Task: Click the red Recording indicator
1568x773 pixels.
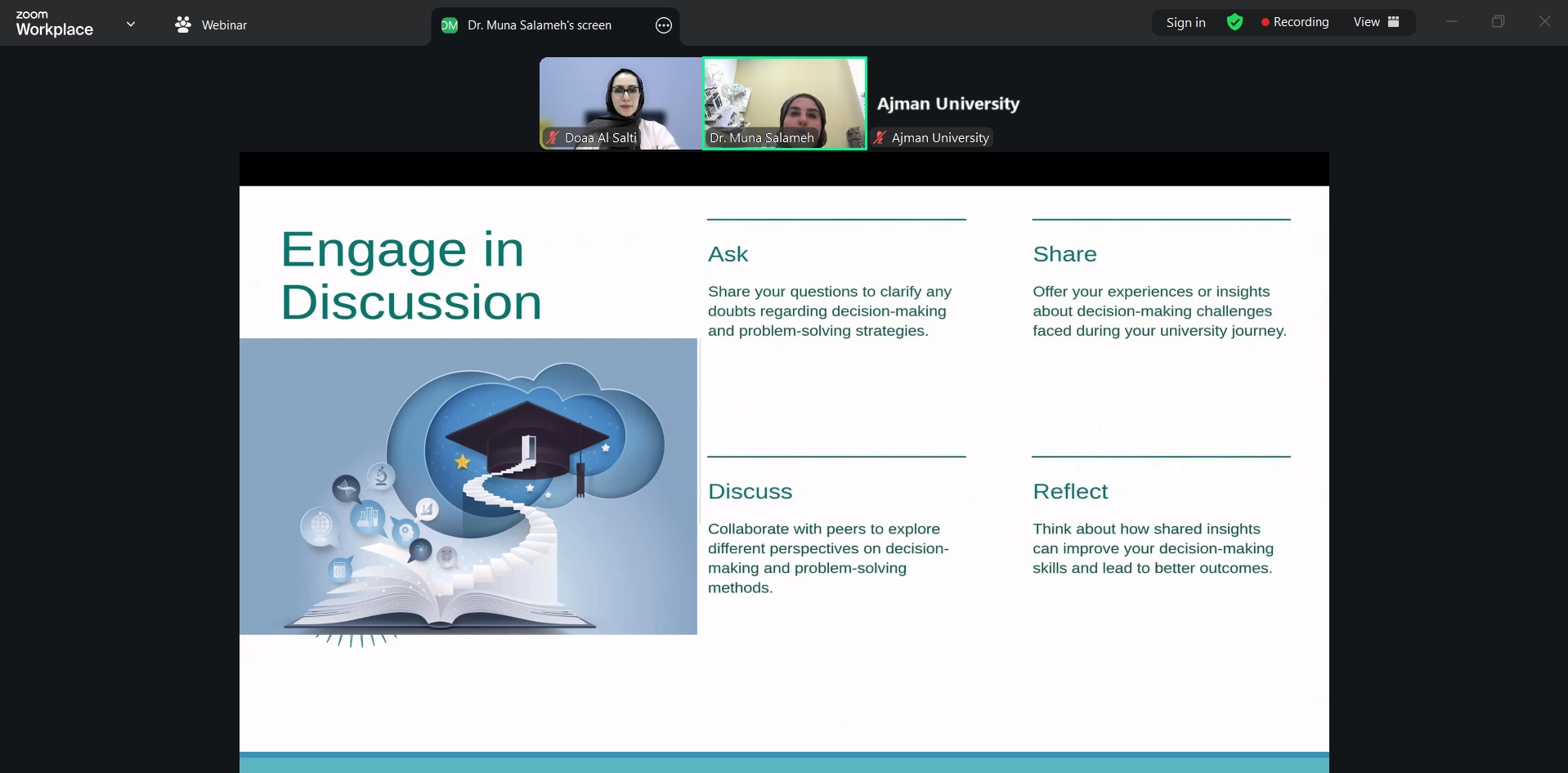Action: click(x=1294, y=22)
